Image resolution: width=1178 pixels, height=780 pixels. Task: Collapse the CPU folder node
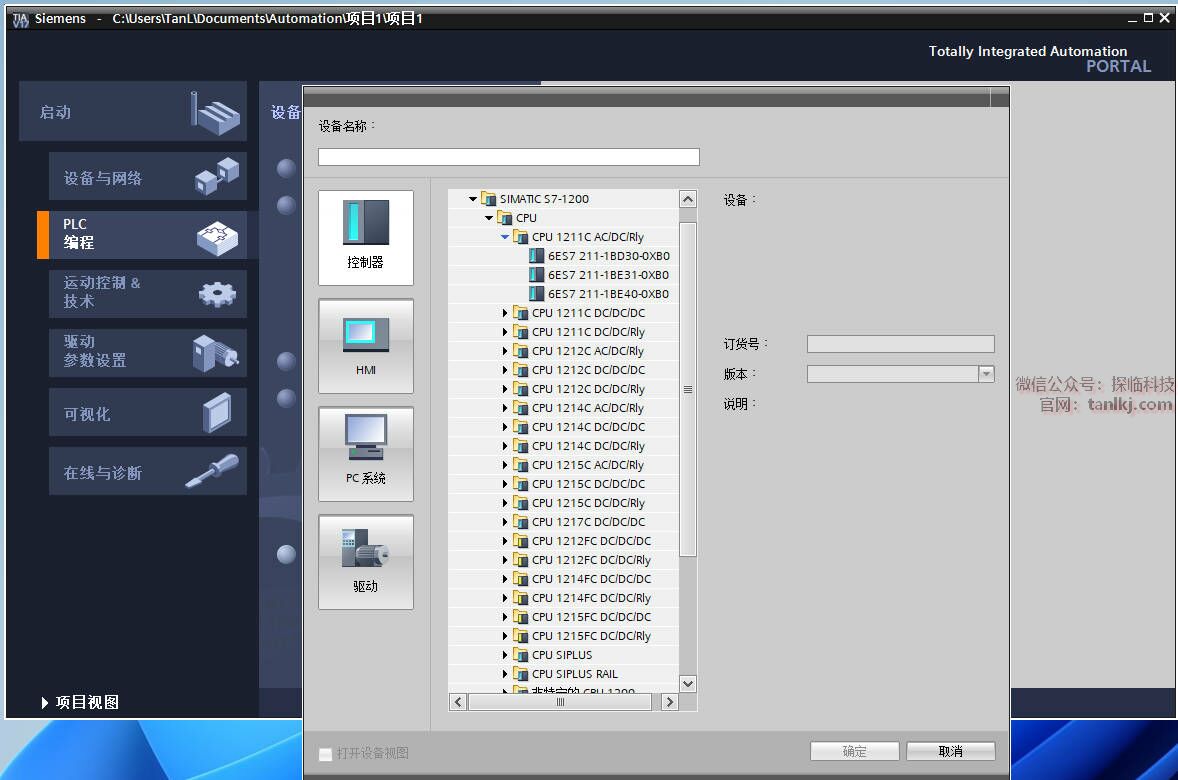(489, 218)
